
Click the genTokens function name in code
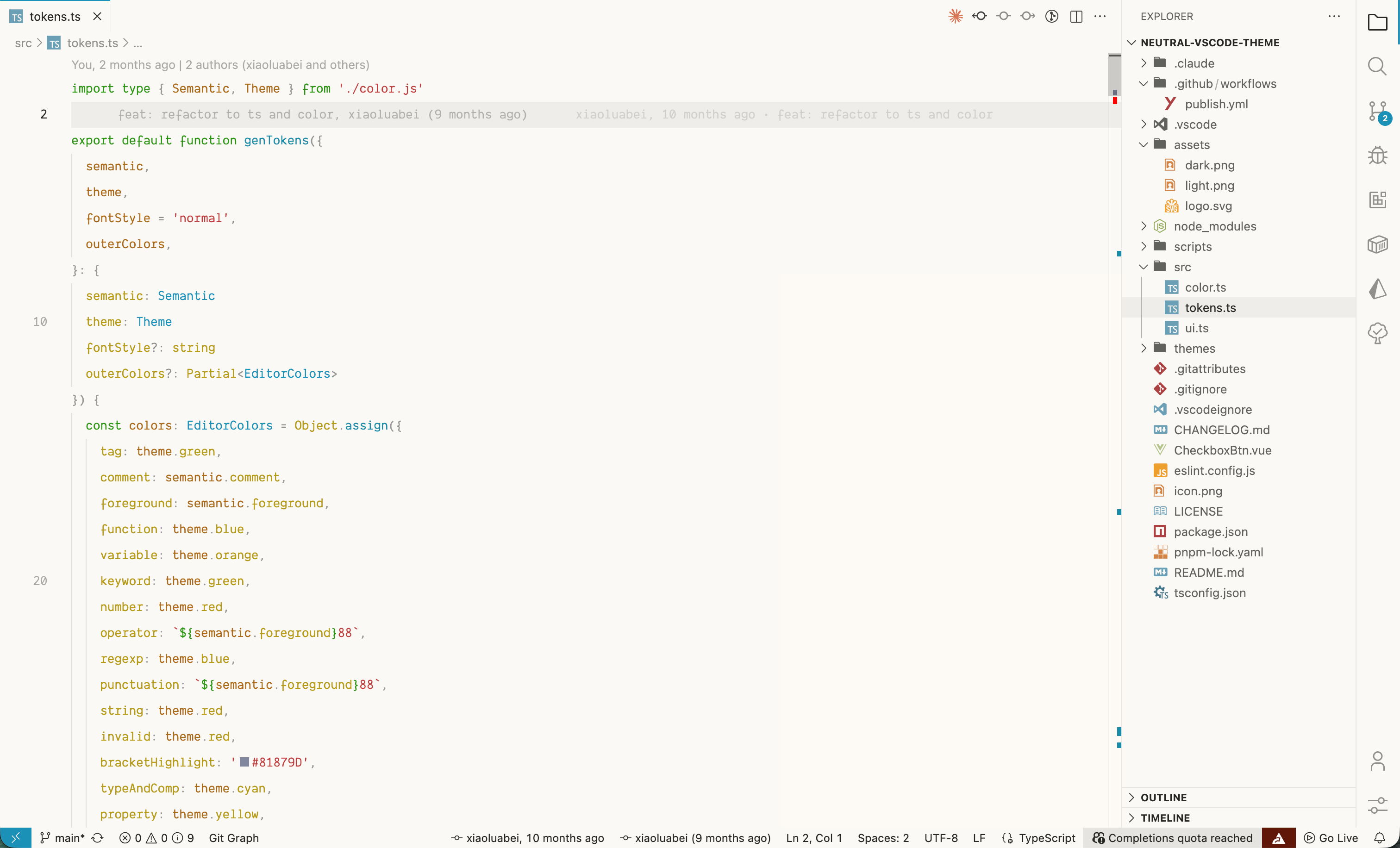coord(276,140)
